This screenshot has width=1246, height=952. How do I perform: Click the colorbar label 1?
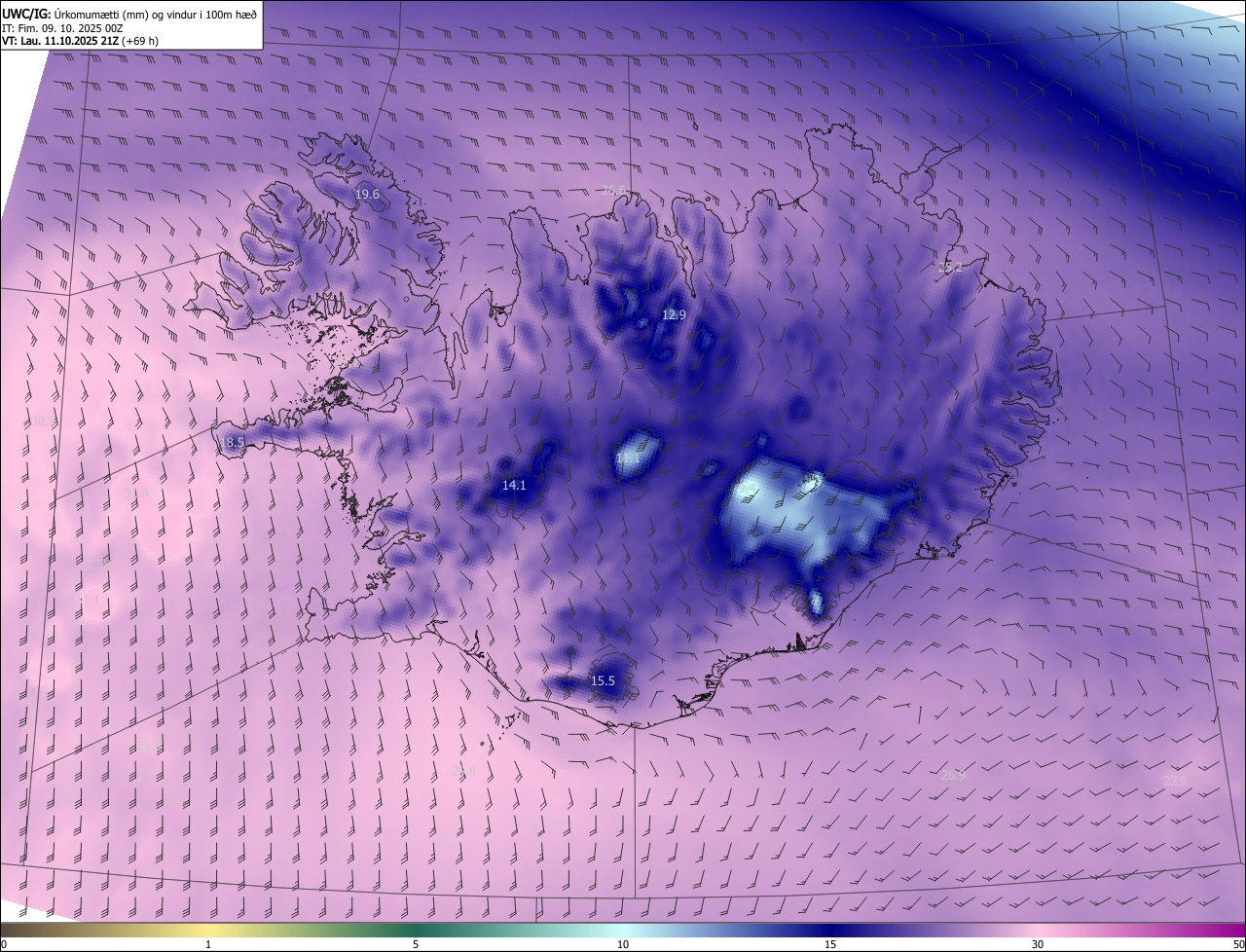point(208,944)
